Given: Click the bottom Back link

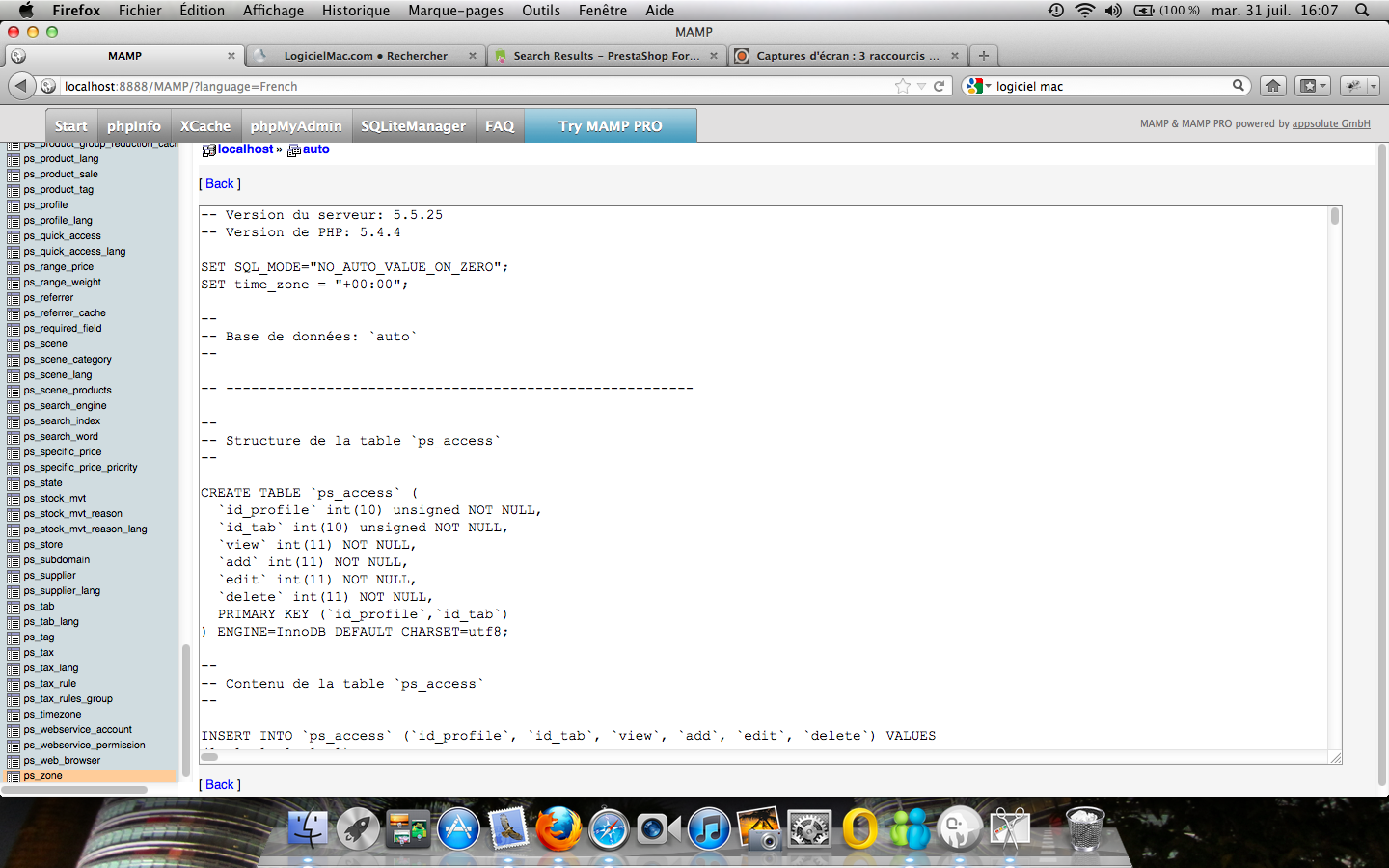Looking at the screenshot, I should click(x=220, y=784).
